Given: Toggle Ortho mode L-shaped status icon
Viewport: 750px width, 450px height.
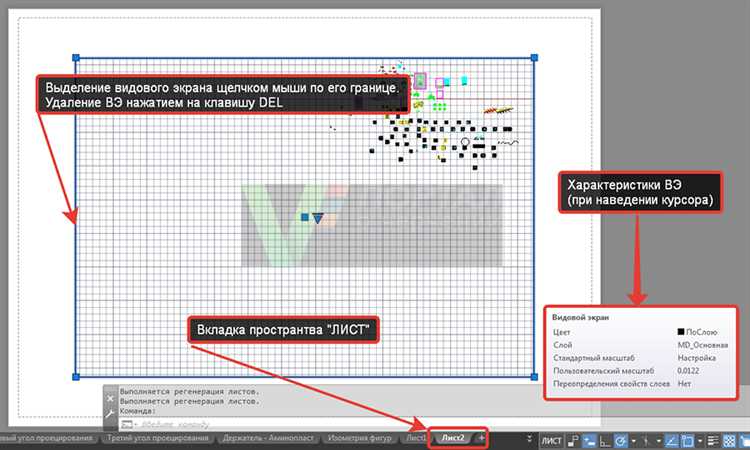Looking at the screenshot, I should (605, 440).
